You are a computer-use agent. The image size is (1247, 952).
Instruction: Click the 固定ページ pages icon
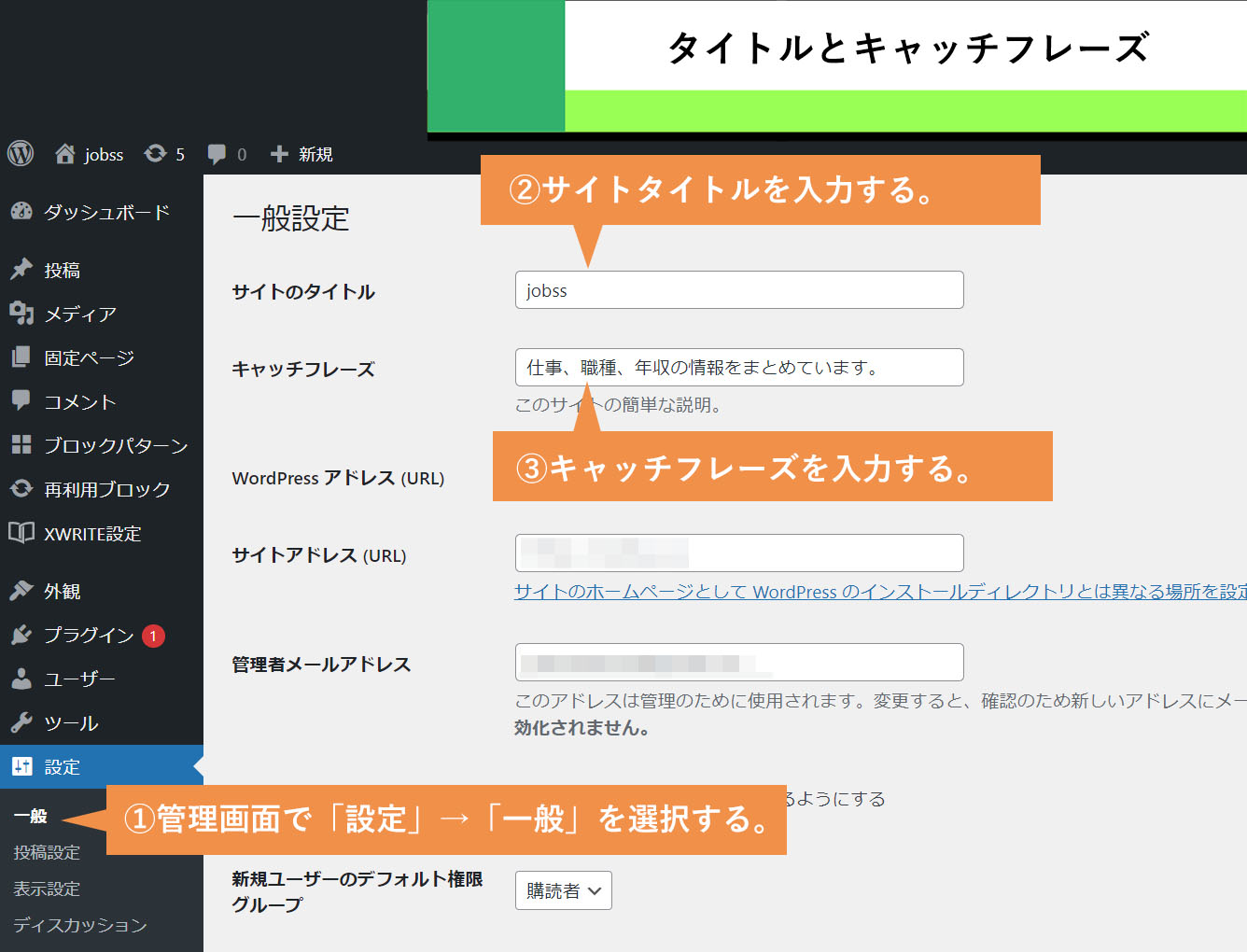(21, 357)
